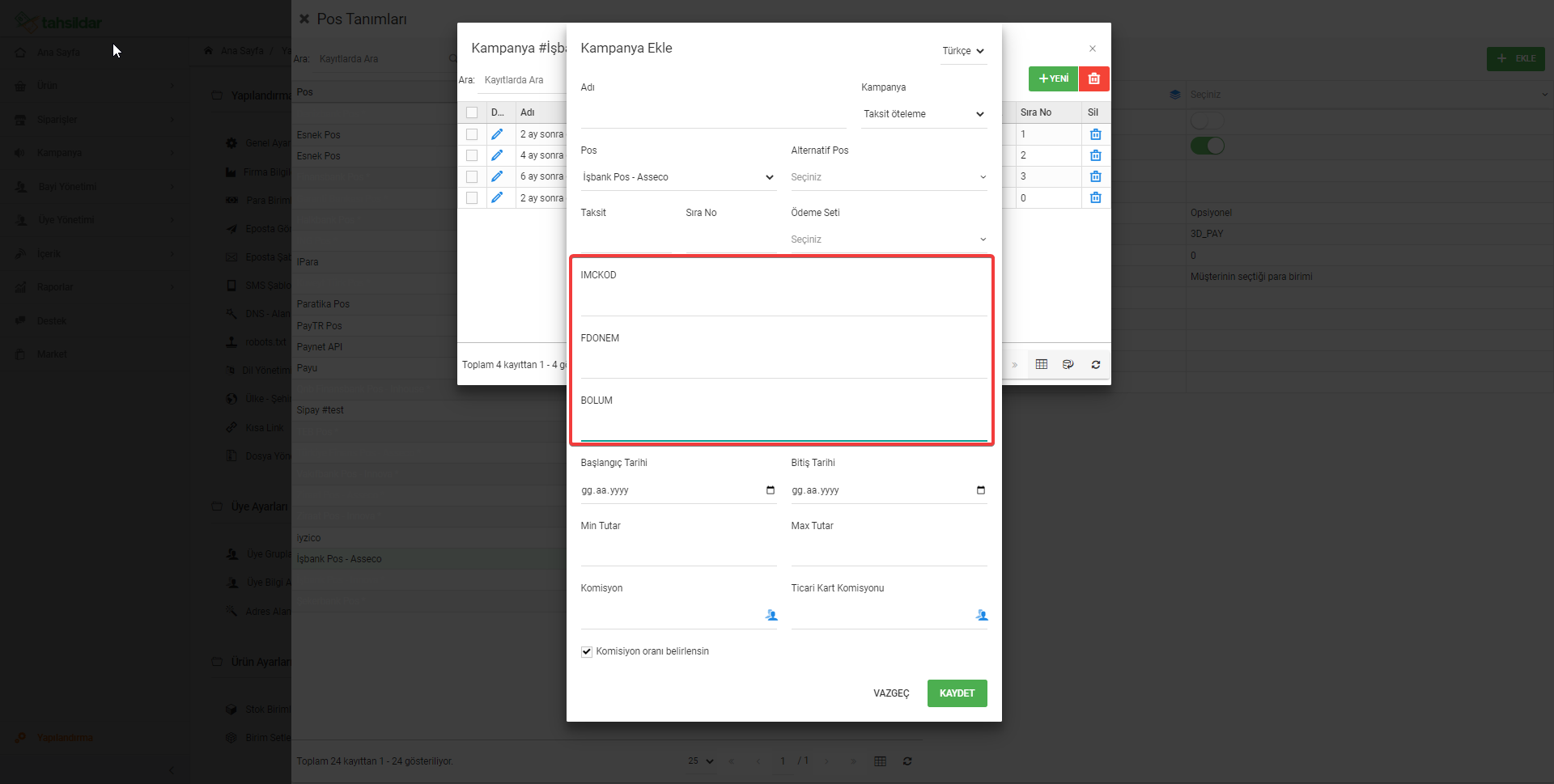Click the BOLUM input field
1554x784 pixels.
(783, 428)
